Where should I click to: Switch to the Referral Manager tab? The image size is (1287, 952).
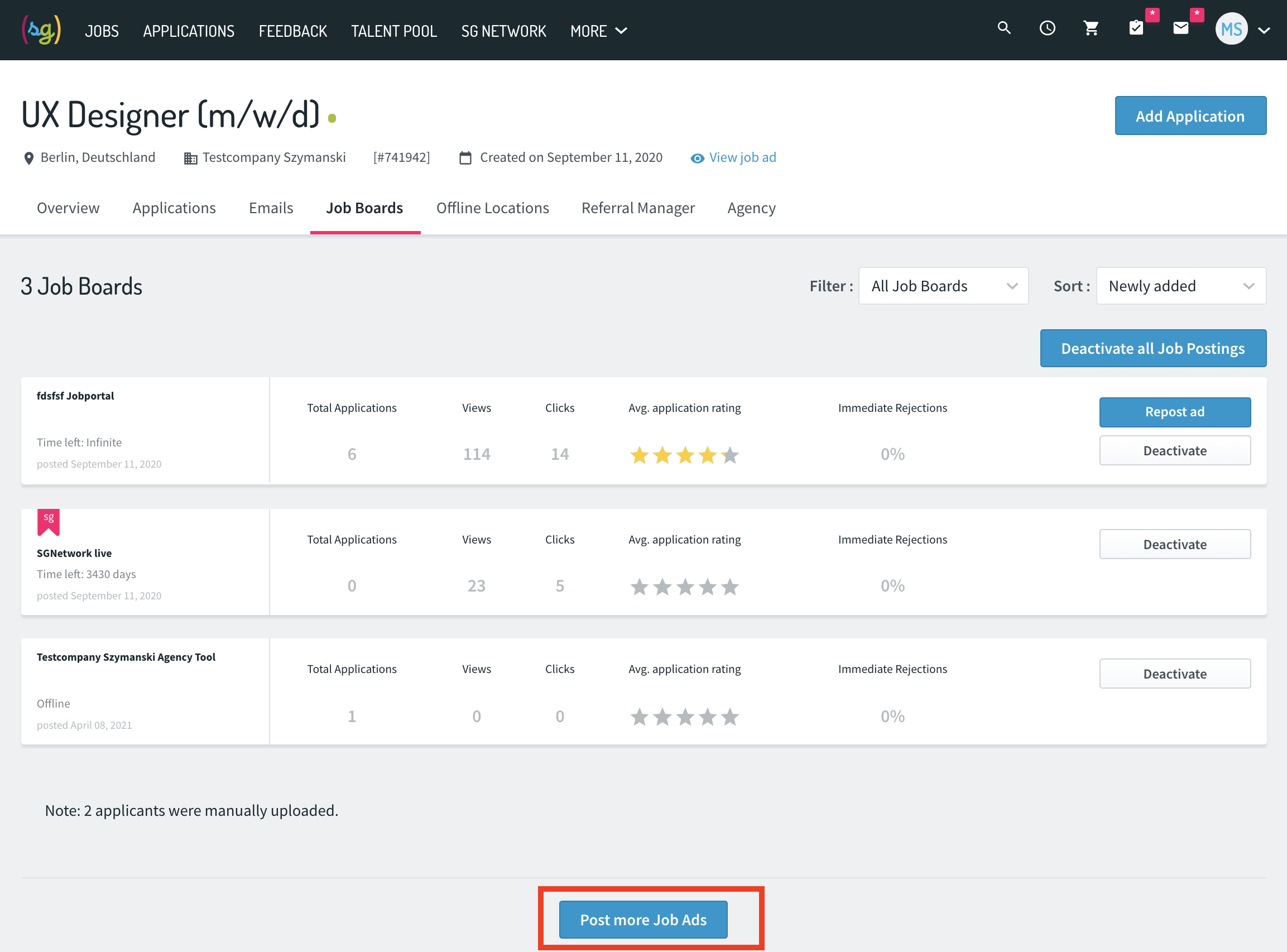[x=638, y=208]
